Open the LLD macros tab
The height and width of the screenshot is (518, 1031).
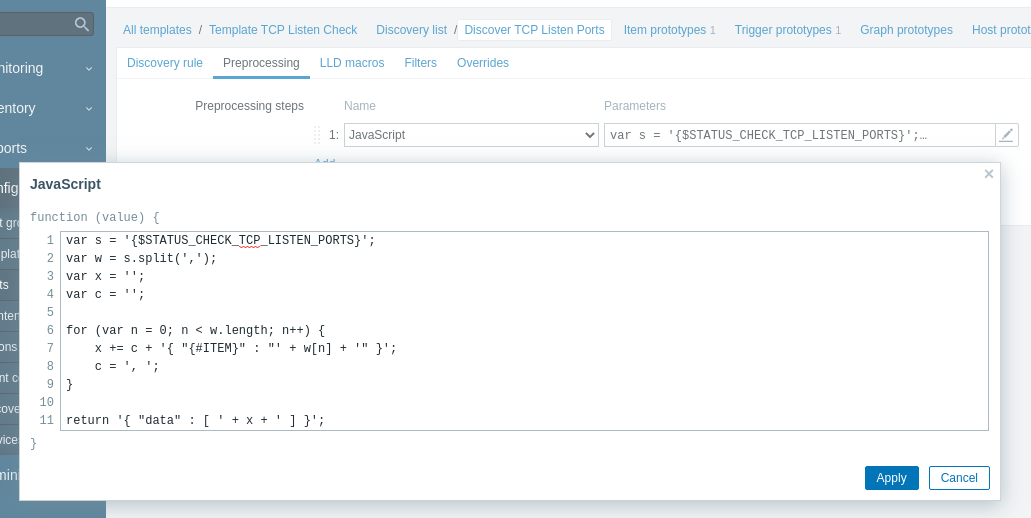[x=352, y=63]
